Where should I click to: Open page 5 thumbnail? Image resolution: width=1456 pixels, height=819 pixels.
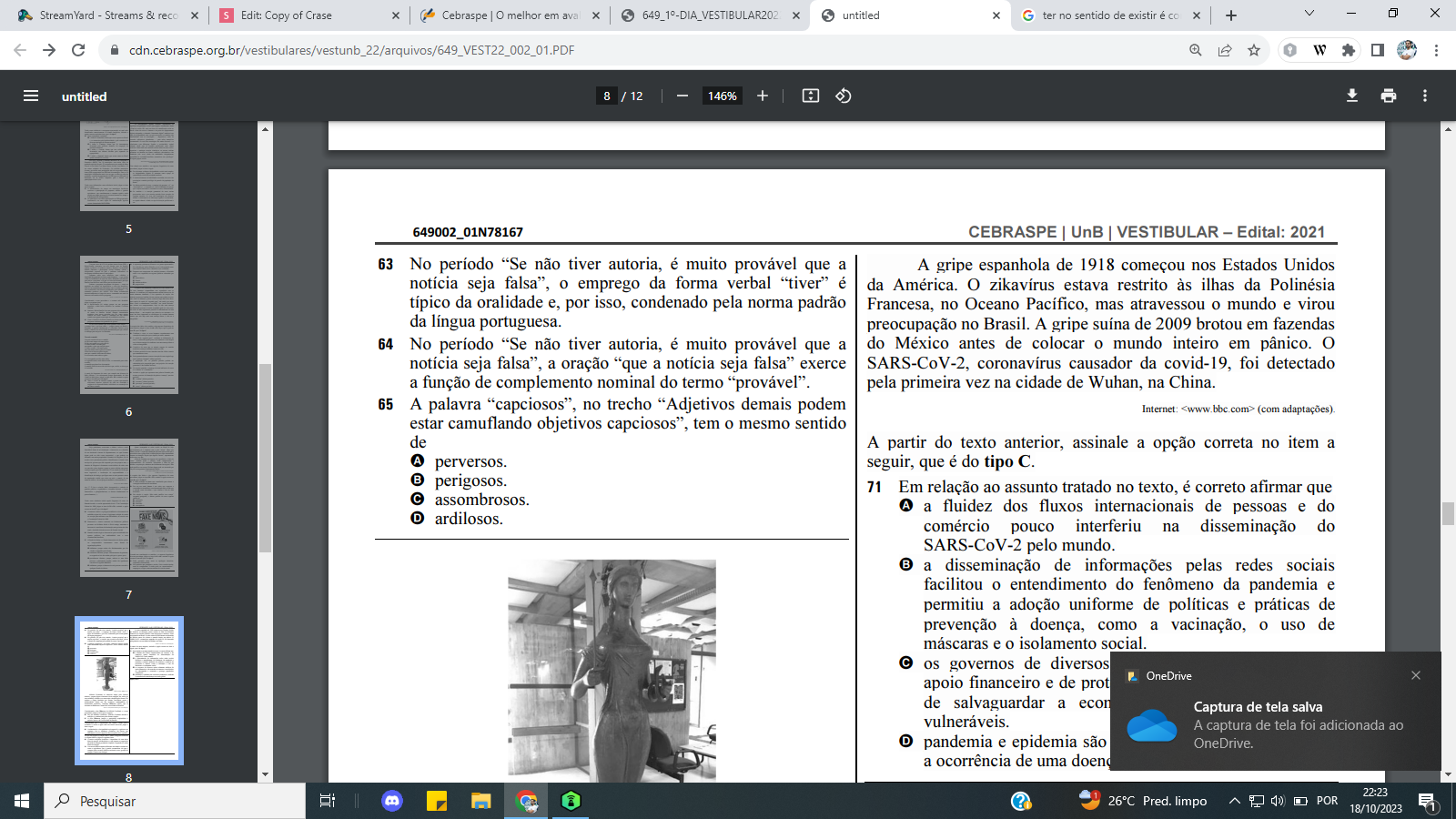point(129,166)
